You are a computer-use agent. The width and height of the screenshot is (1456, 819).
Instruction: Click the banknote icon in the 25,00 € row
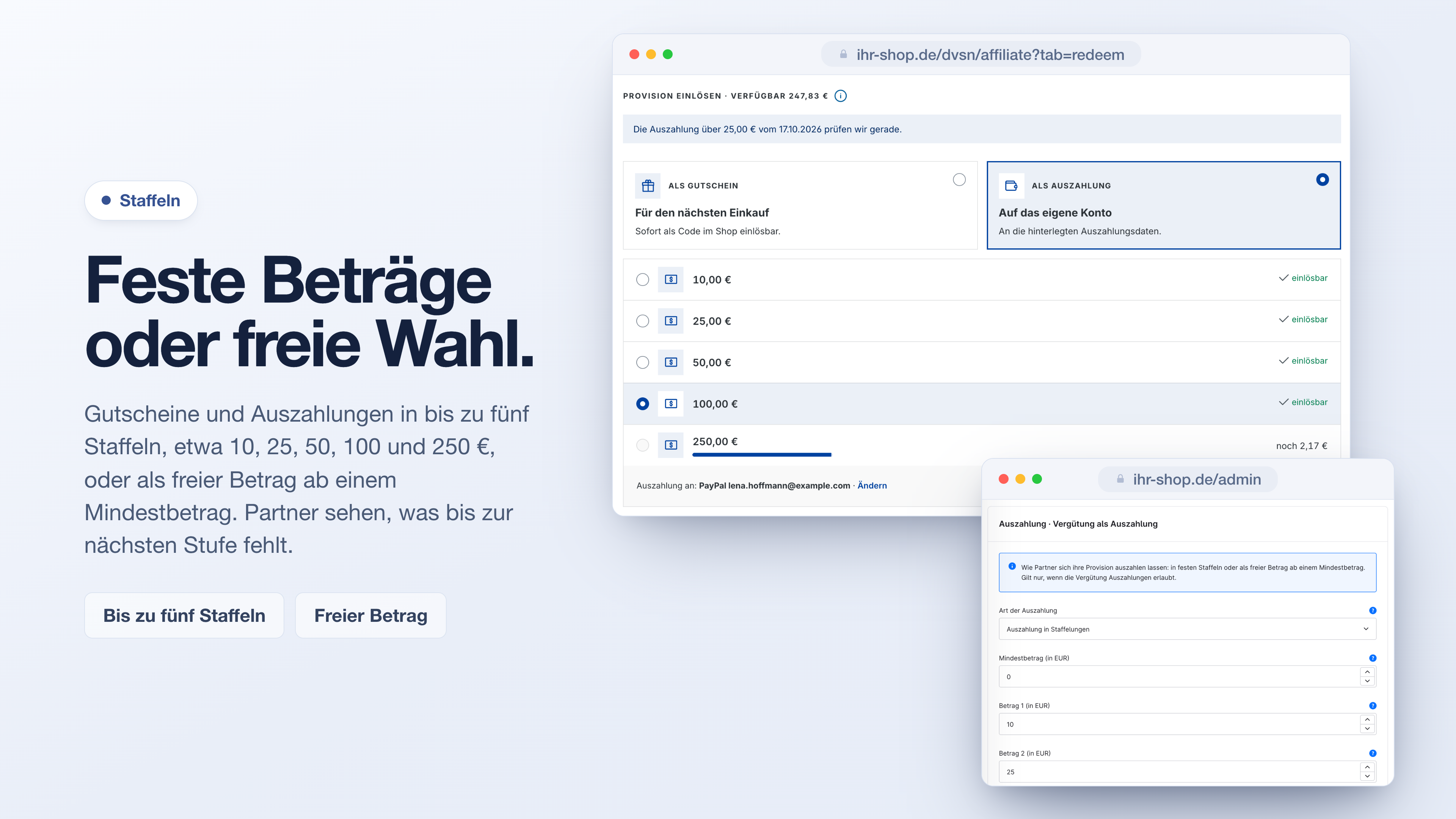coord(671,321)
